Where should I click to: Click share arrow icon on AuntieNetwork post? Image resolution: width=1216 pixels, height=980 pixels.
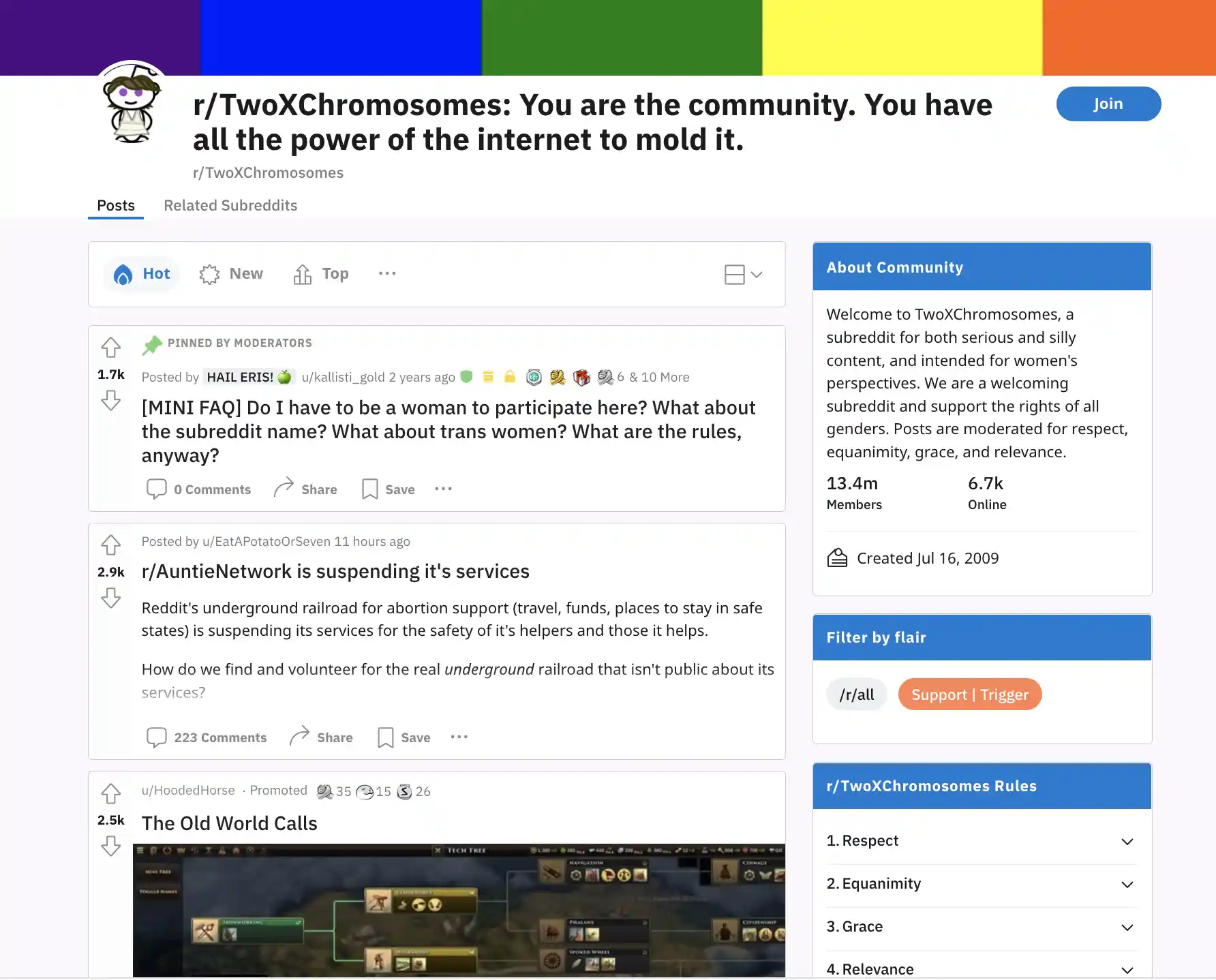tap(299, 735)
